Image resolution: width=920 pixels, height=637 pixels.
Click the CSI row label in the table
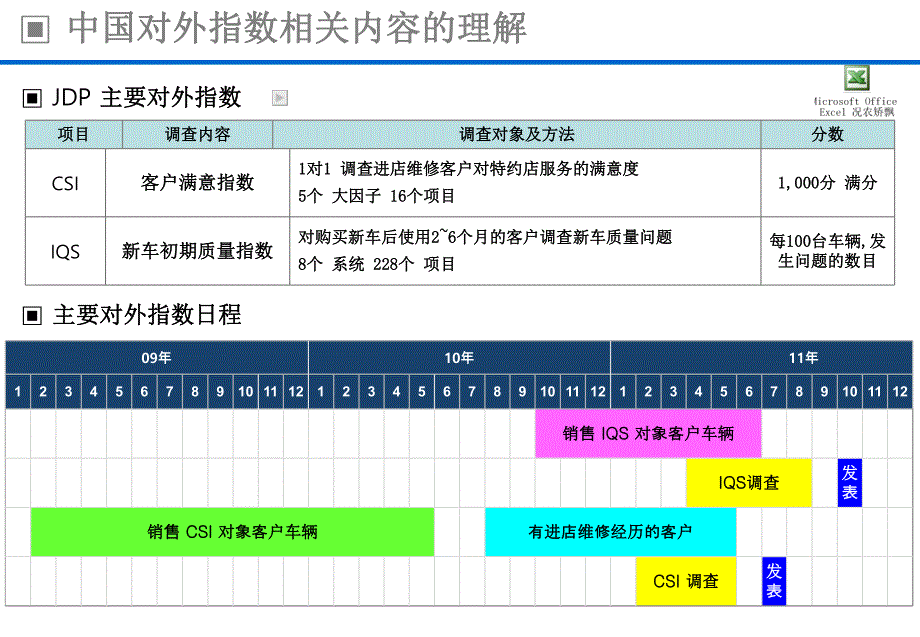[65, 184]
